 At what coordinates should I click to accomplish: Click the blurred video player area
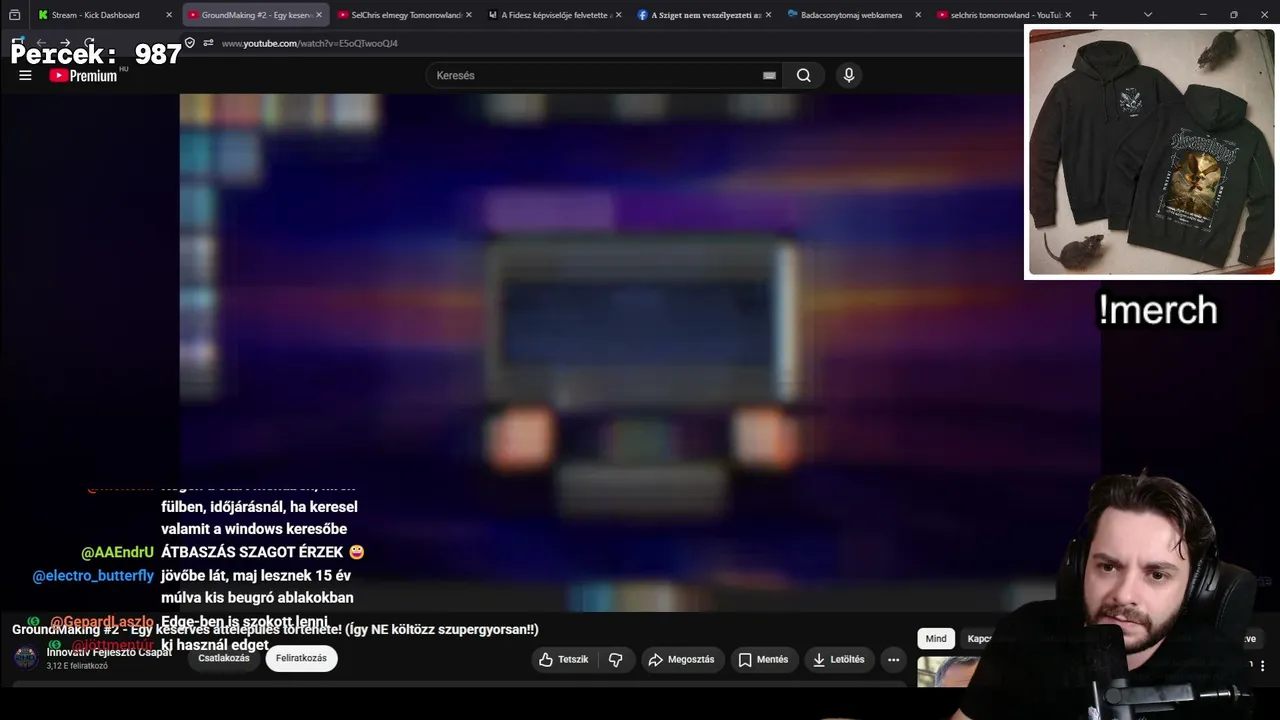(x=640, y=352)
